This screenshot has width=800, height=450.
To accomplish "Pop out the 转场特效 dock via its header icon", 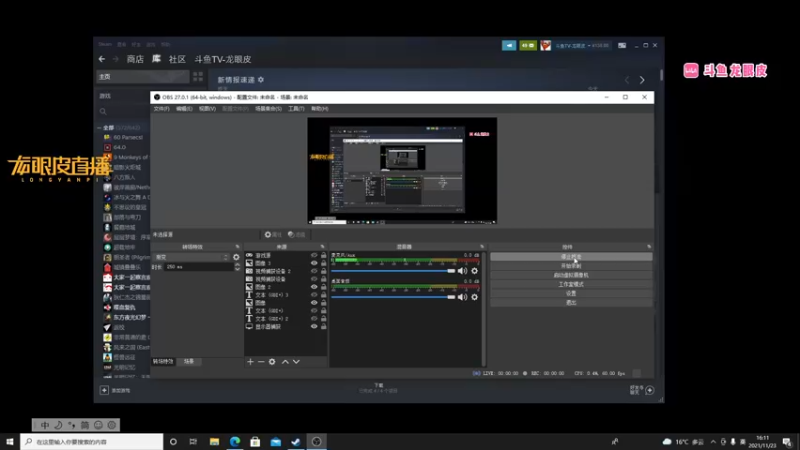I will 237,247.
